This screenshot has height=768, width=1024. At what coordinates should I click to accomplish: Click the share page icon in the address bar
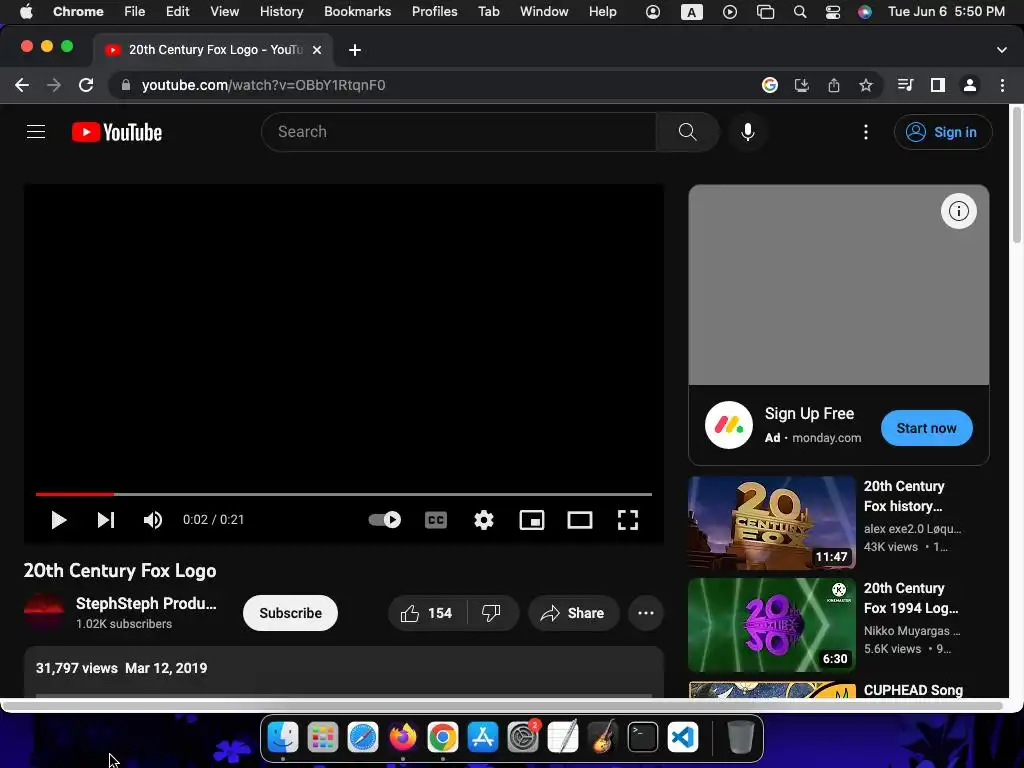point(834,85)
